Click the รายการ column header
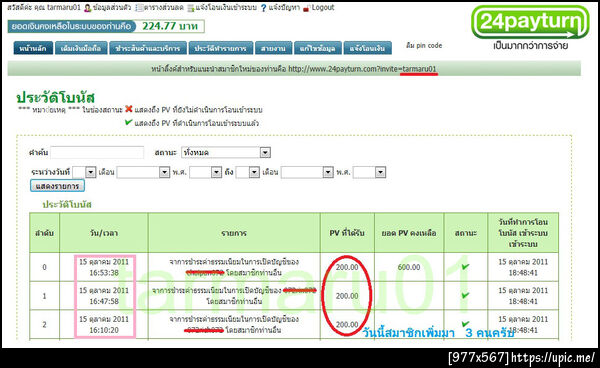Image resolution: width=600 pixels, height=368 pixels. pos(234,233)
